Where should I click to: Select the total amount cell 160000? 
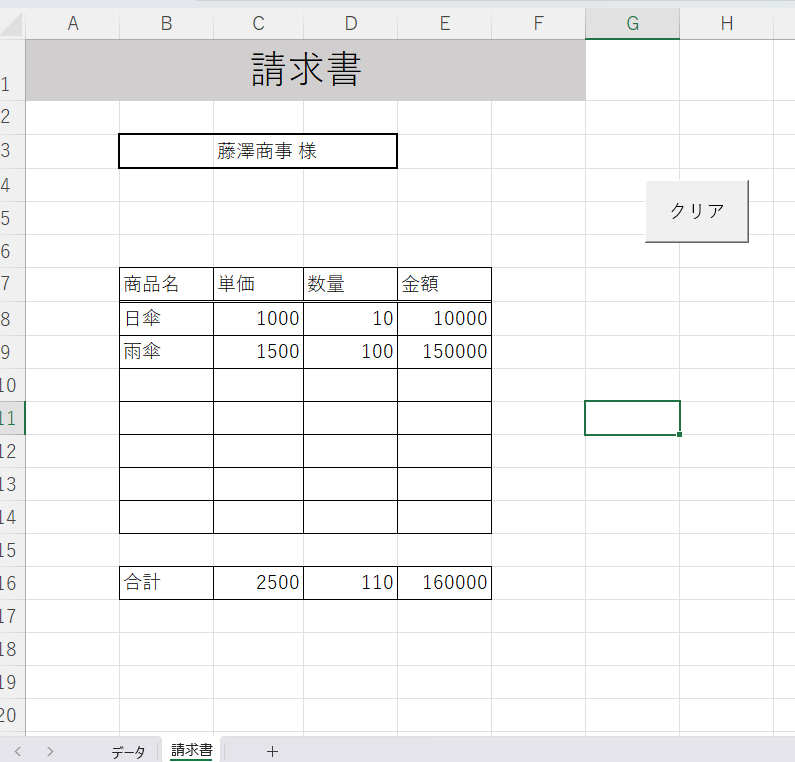click(444, 583)
